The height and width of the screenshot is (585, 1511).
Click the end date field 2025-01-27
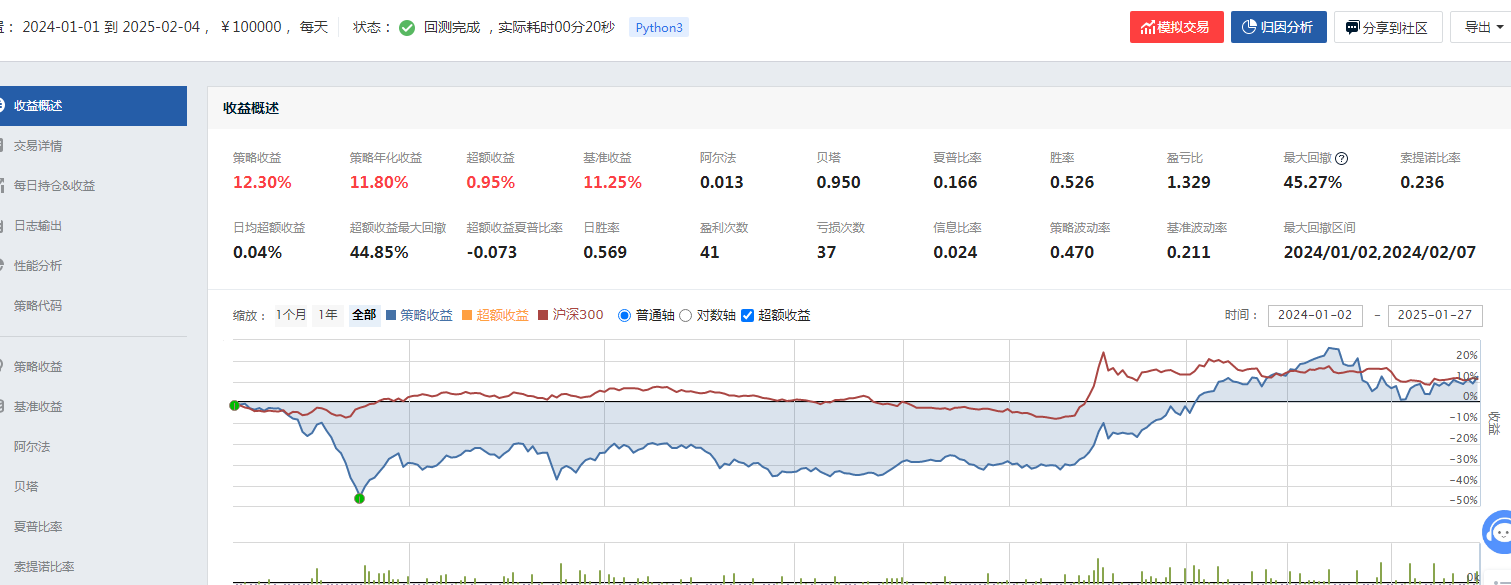1434,315
